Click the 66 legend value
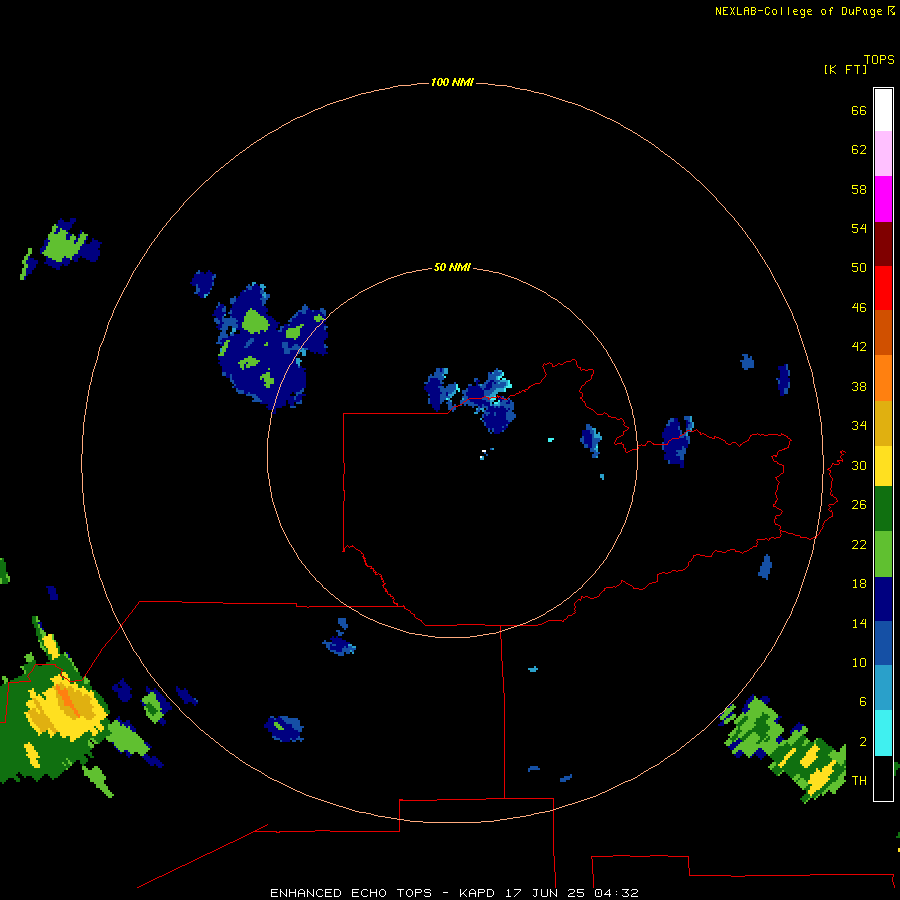The image size is (900, 900). [x=859, y=111]
